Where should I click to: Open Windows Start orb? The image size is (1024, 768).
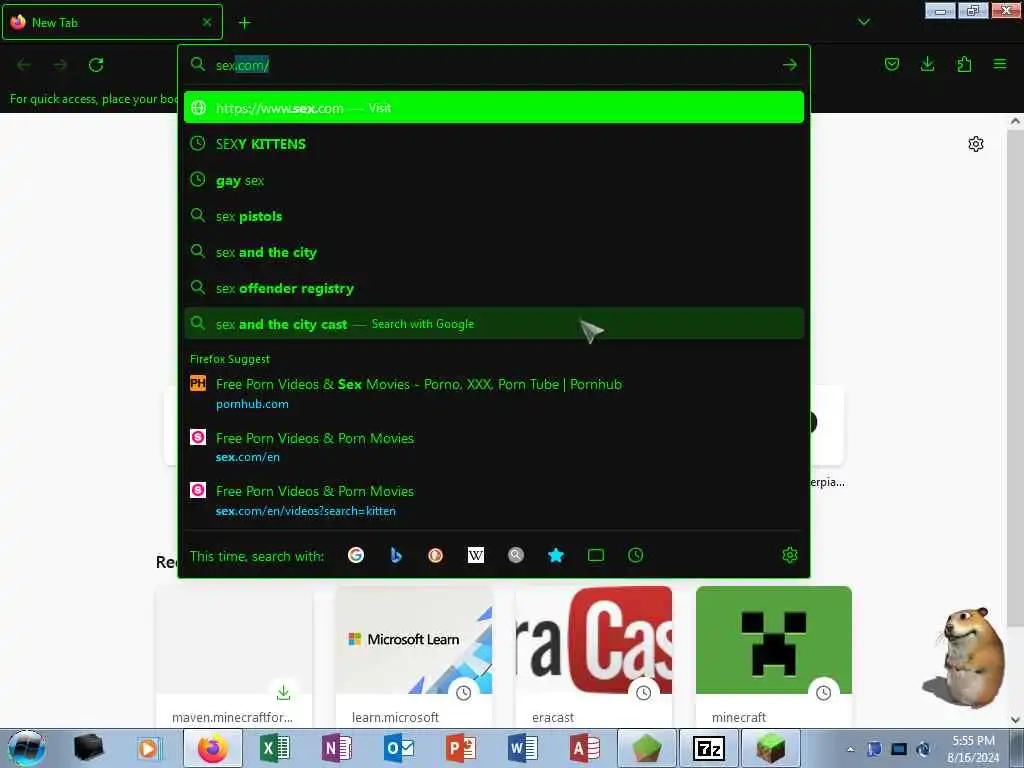(27, 748)
